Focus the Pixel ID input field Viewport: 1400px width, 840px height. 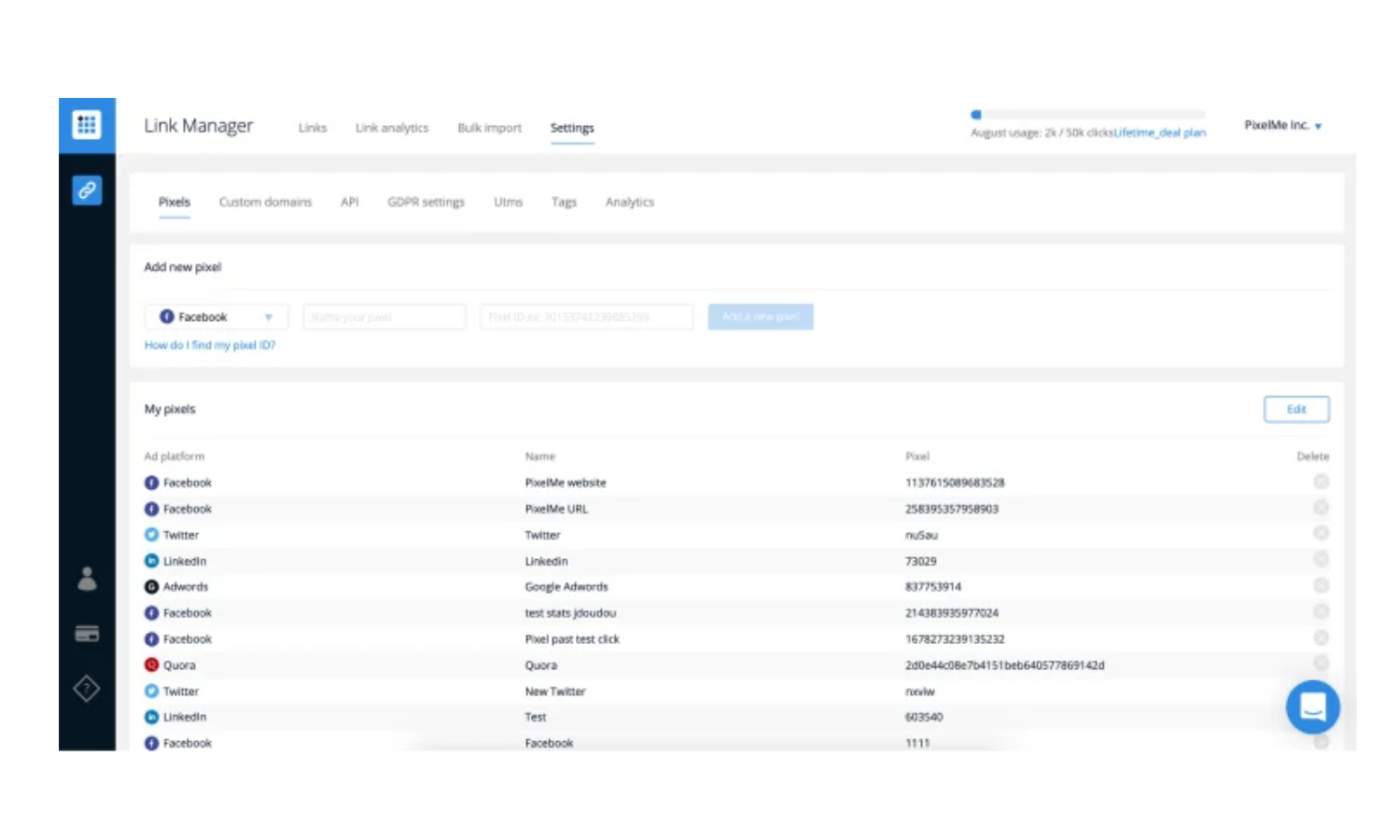pyautogui.click(x=587, y=317)
